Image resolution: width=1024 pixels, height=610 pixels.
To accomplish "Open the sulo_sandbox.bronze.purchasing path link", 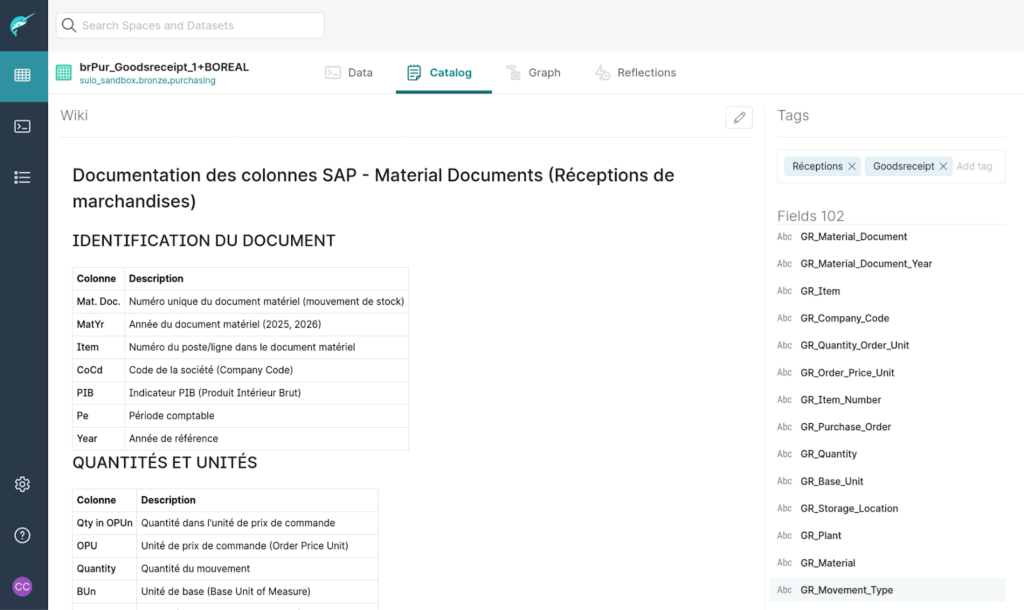I will pos(147,81).
